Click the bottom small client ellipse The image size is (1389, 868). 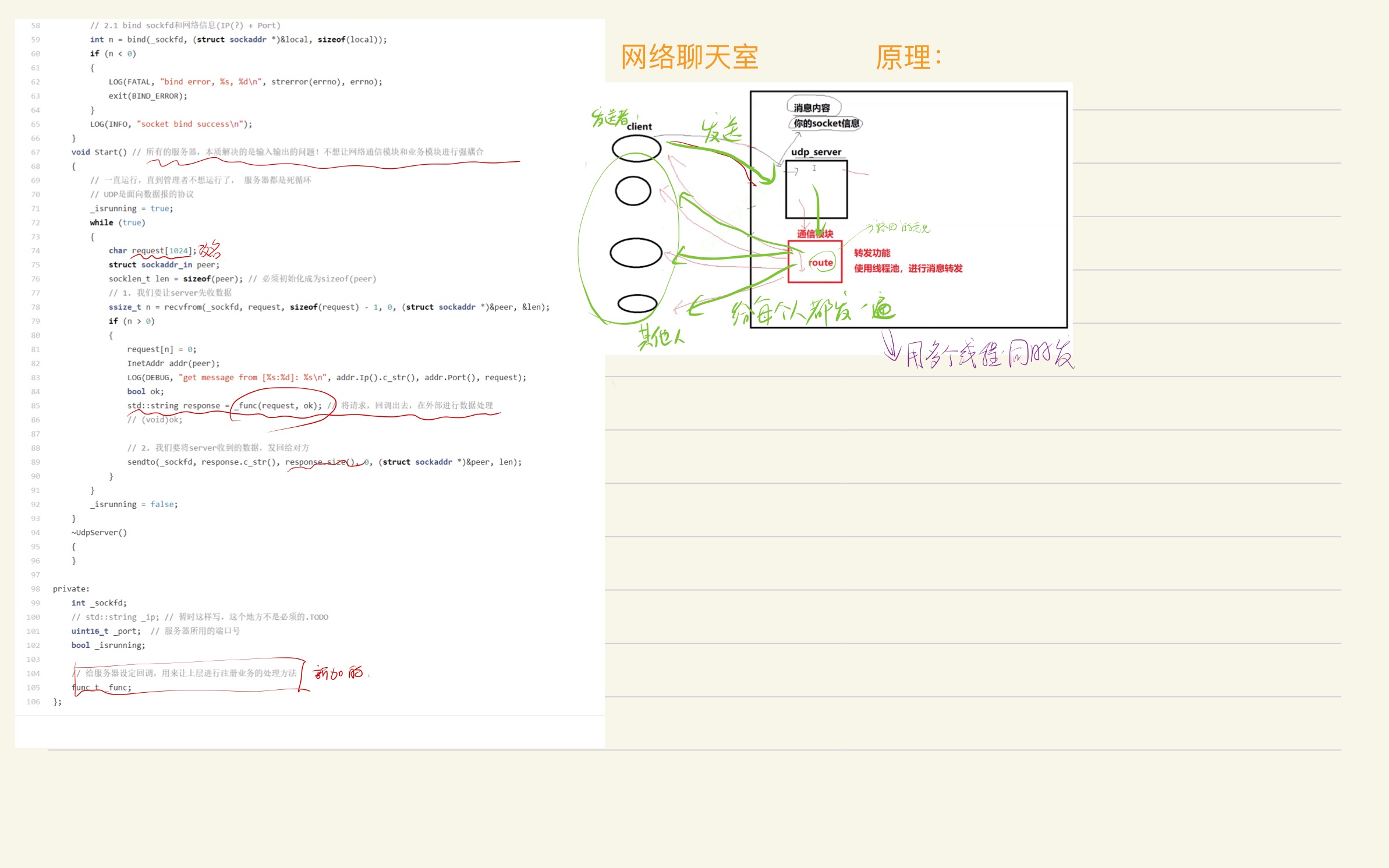(637, 303)
